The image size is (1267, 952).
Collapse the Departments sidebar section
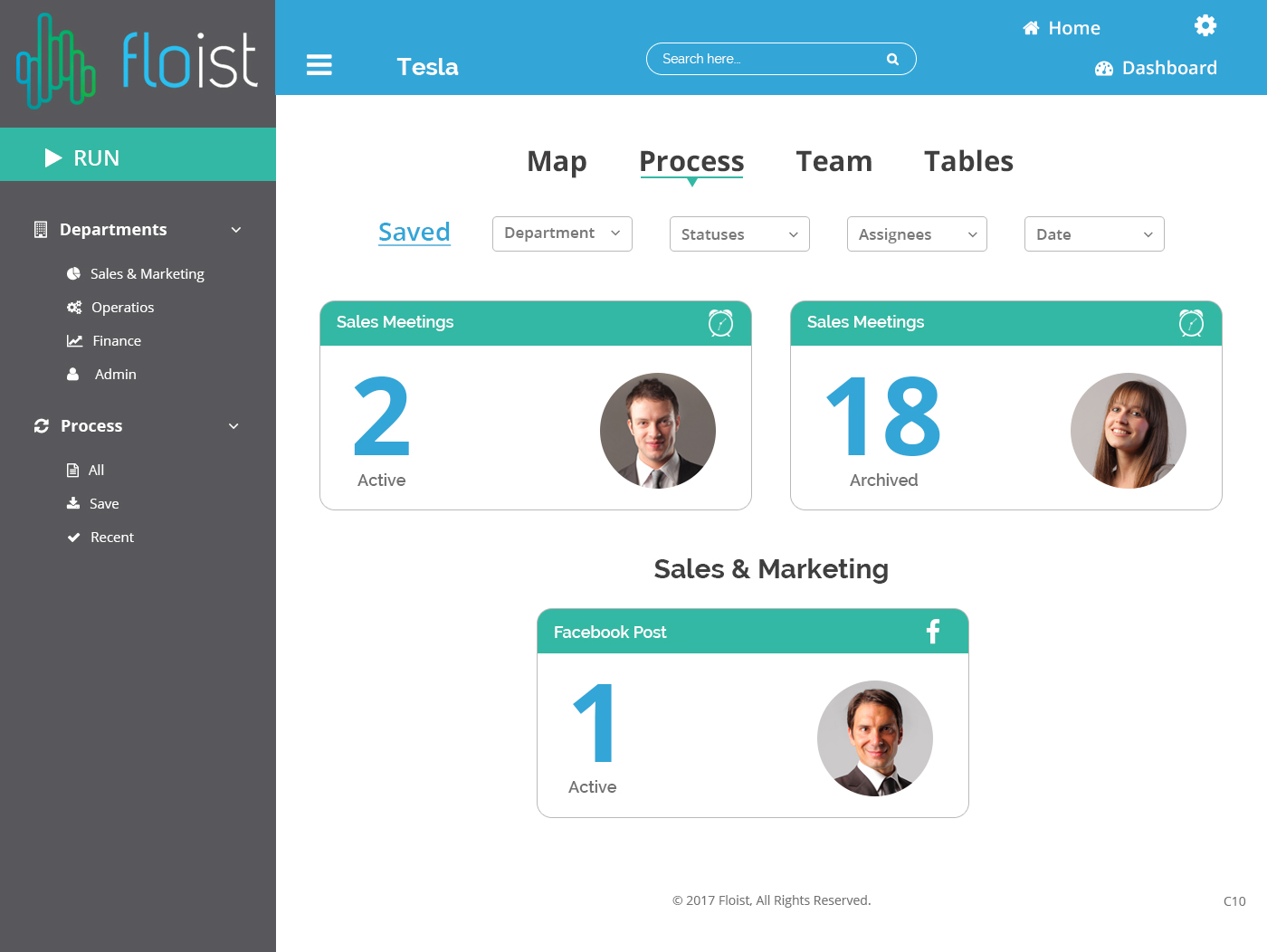coord(236,230)
